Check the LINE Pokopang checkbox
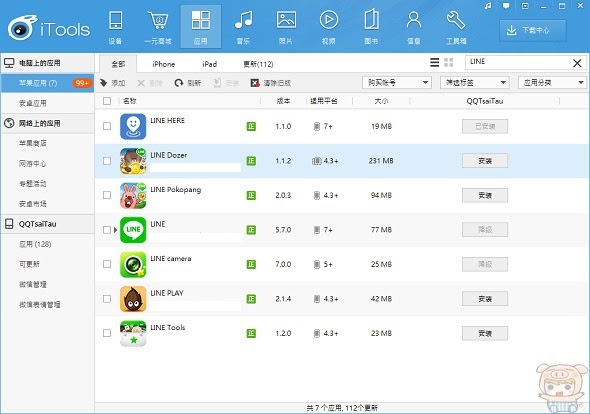The height and width of the screenshot is (414, 590). point(107,195)
